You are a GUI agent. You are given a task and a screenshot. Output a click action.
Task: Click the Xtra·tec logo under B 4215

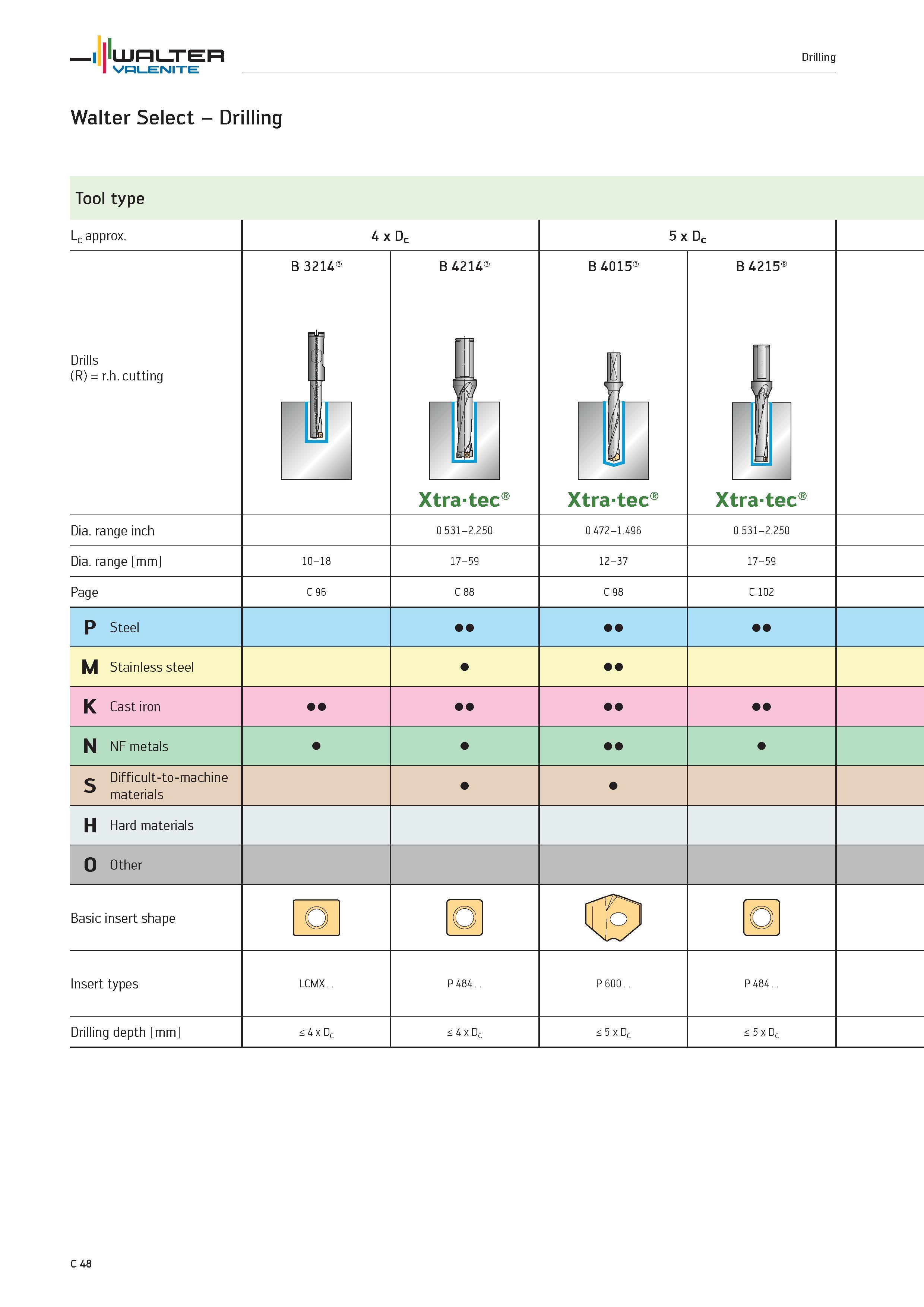pos(761,499)
